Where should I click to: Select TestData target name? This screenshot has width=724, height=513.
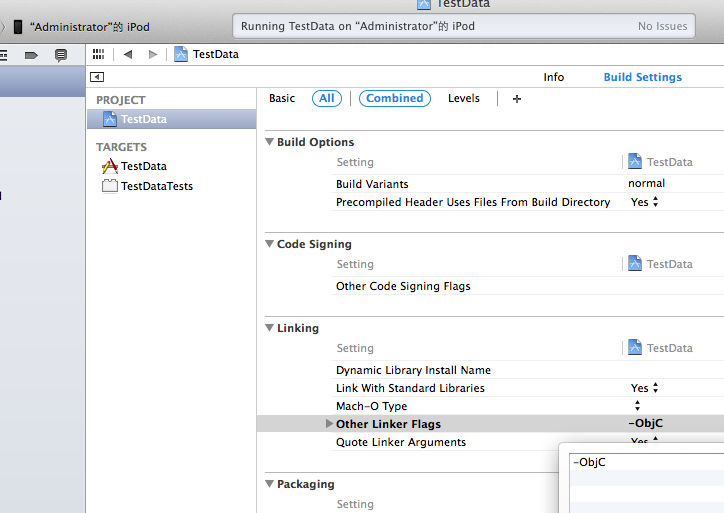(144, 166)
